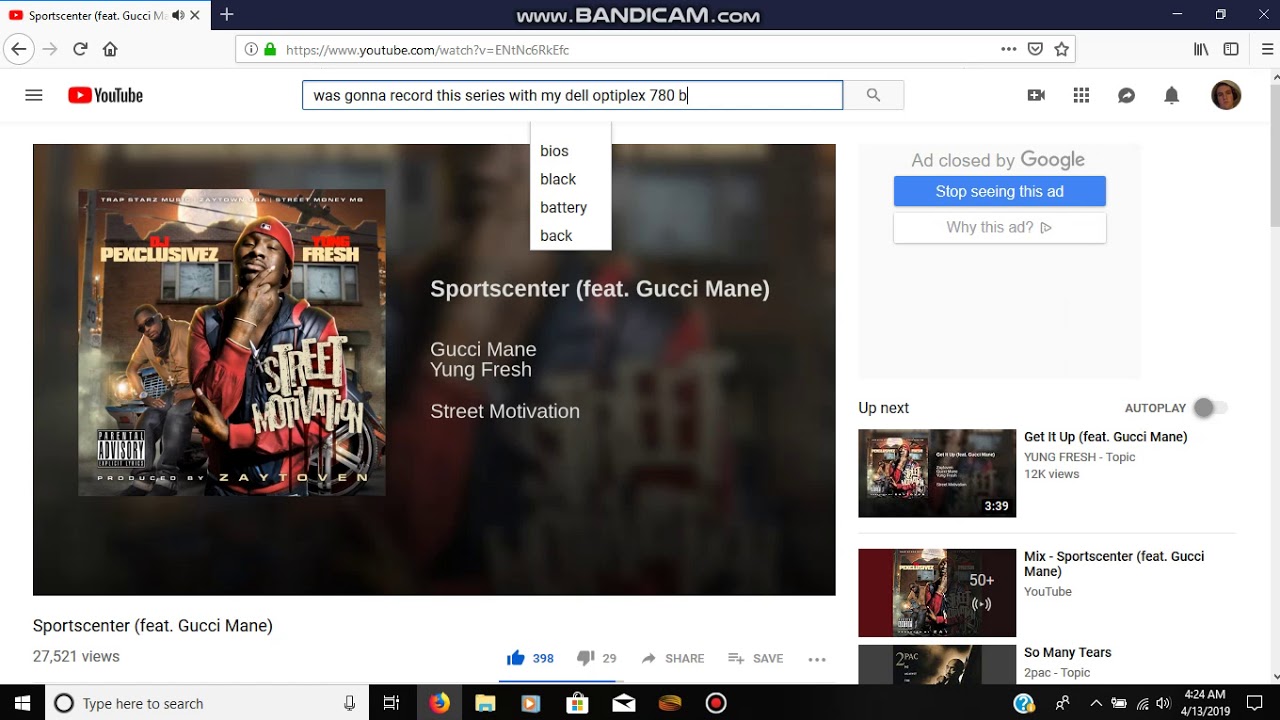Viewport: 1280px width, 720px height.
Task: Click the main video player
Action: [434, 370]
